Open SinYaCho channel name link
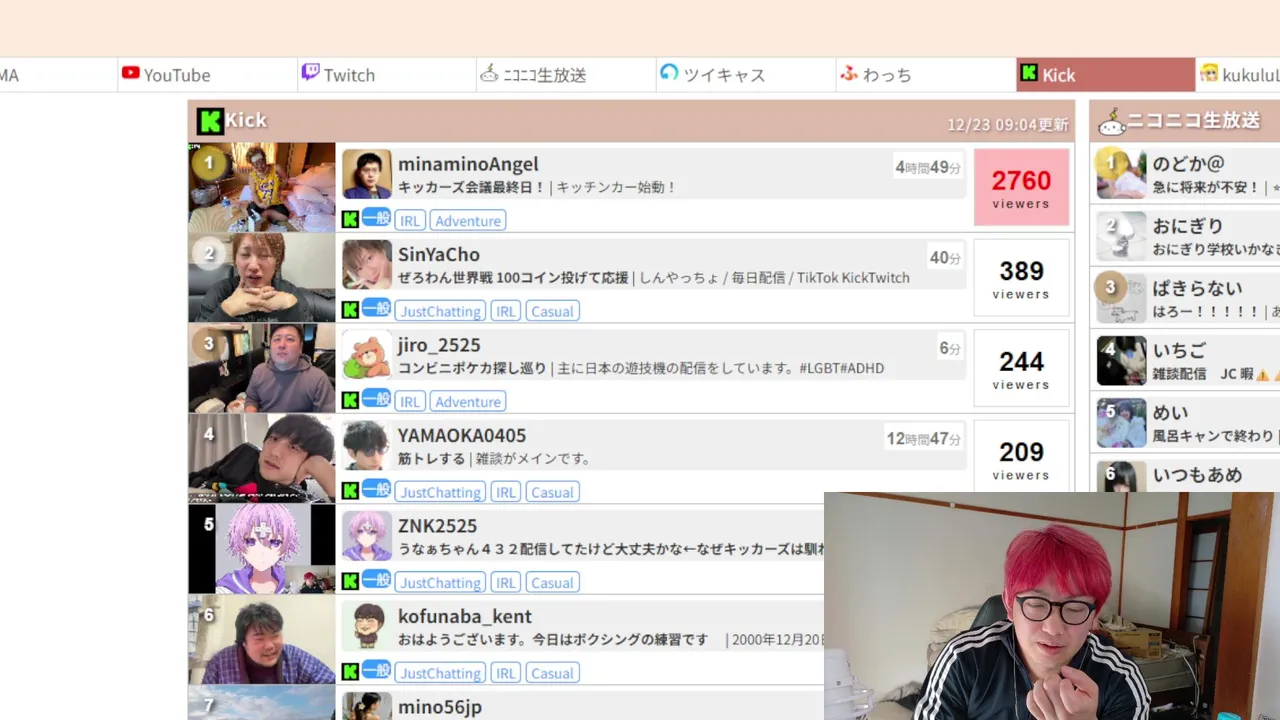 click(x=439, y=255)
